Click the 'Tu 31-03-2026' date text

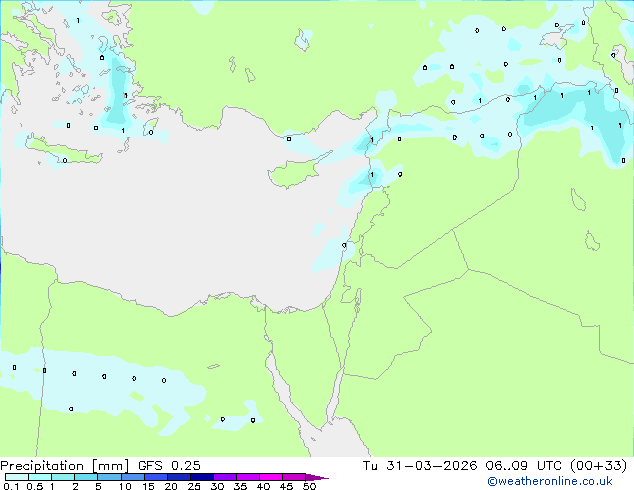point(420,466)
